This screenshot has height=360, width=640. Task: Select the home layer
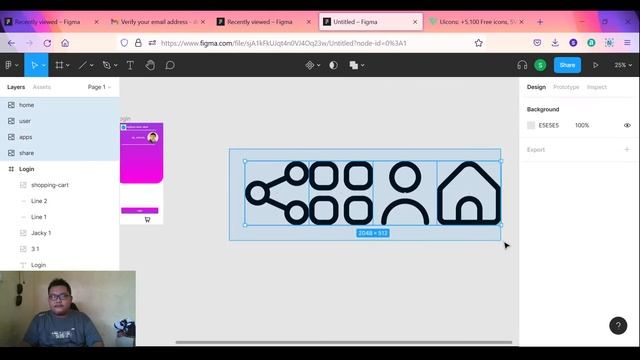60,105
